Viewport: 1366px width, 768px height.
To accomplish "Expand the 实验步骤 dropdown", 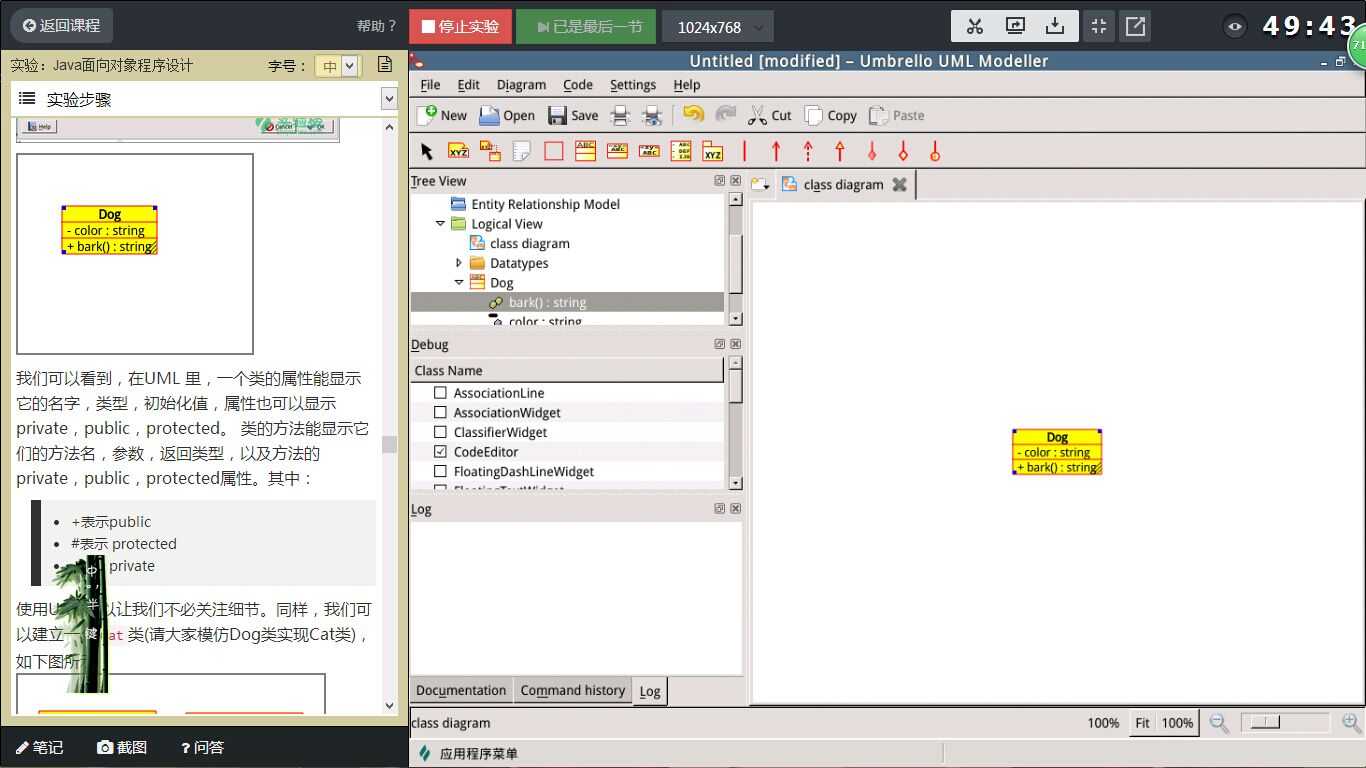I will coord(389,99).
